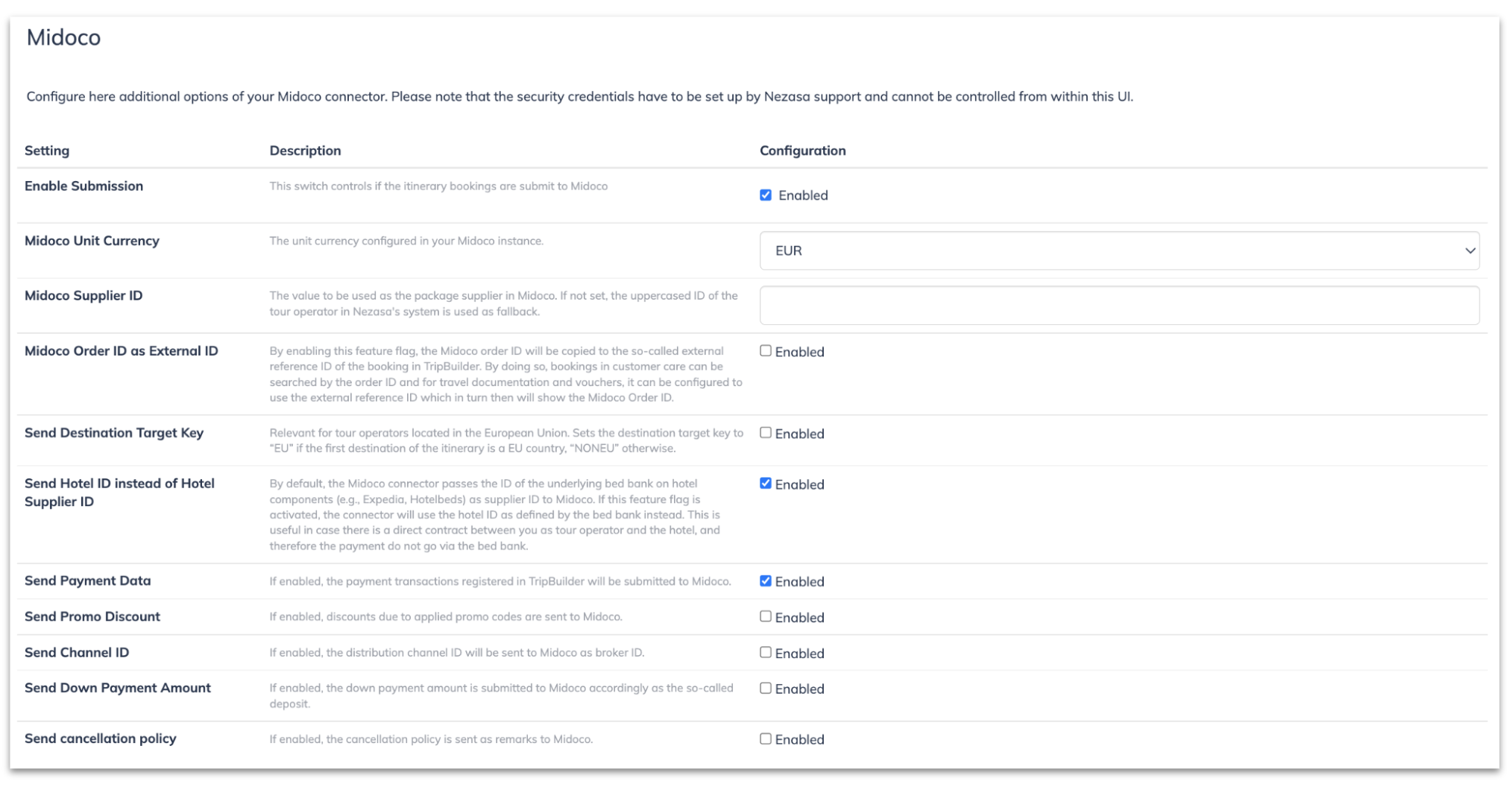Enable Midoco Order ID as External ID
Image resolution: width=1512 pixels, height=787 pixels.
766,351
